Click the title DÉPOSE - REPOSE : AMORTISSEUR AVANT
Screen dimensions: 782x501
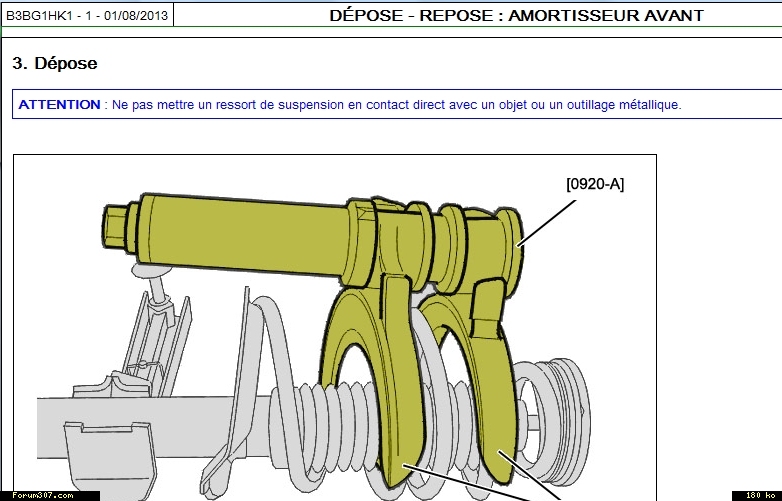516,16
